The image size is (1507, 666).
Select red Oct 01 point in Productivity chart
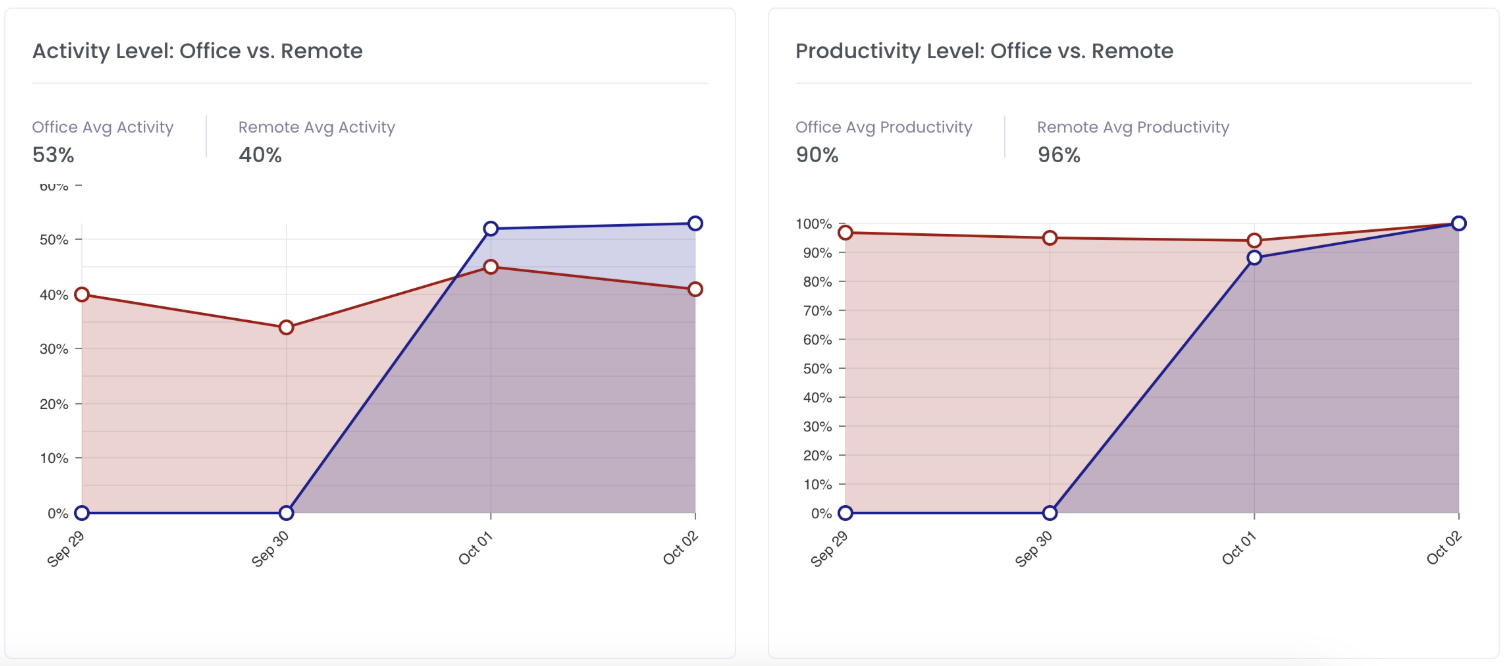tap(1254, 241)
